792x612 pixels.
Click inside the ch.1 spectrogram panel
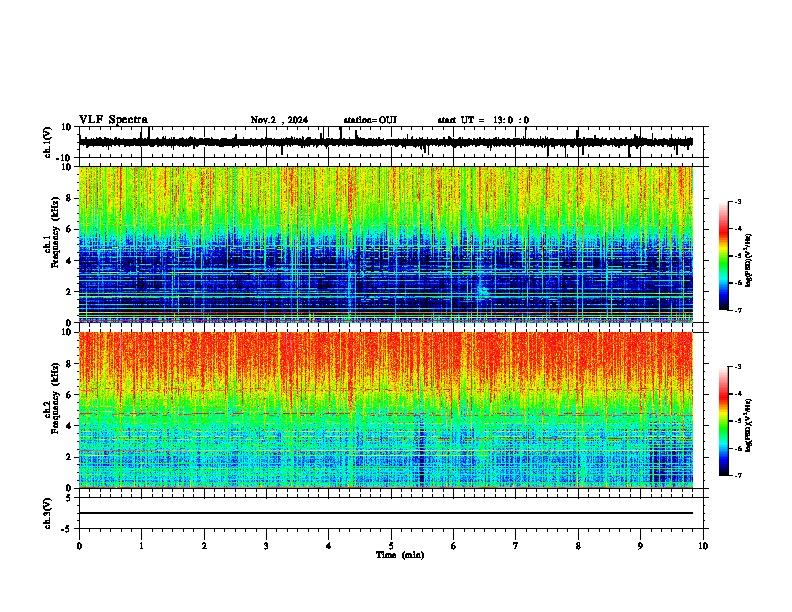pyautogui.click(x=385, y=244)
